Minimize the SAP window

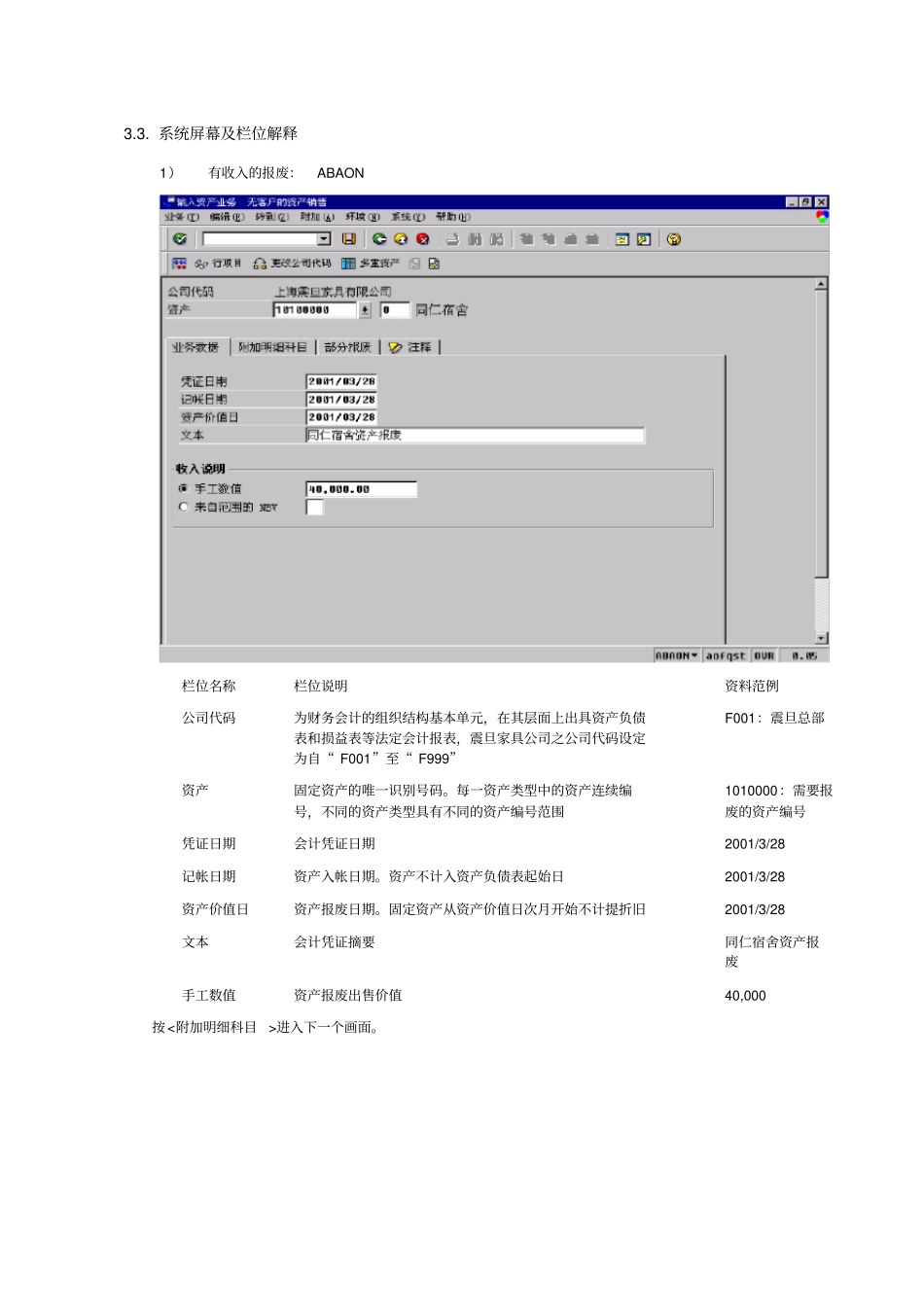[792, 202]
